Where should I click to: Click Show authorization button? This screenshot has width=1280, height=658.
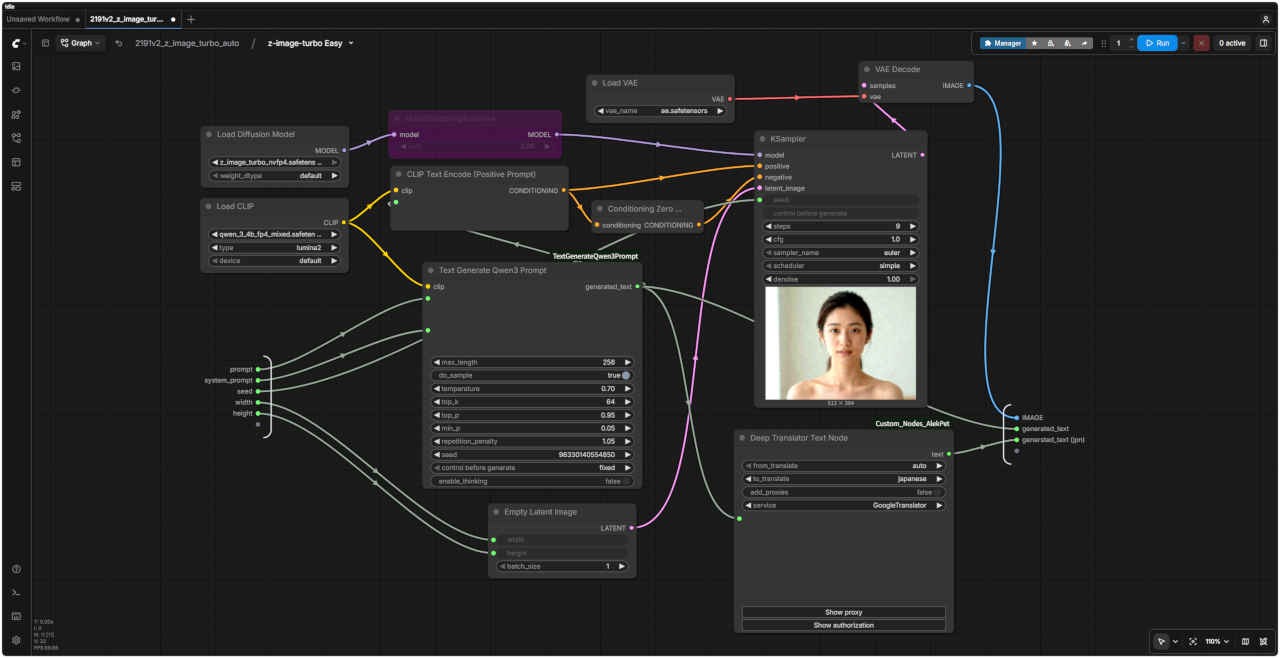[x=844, y=625]
